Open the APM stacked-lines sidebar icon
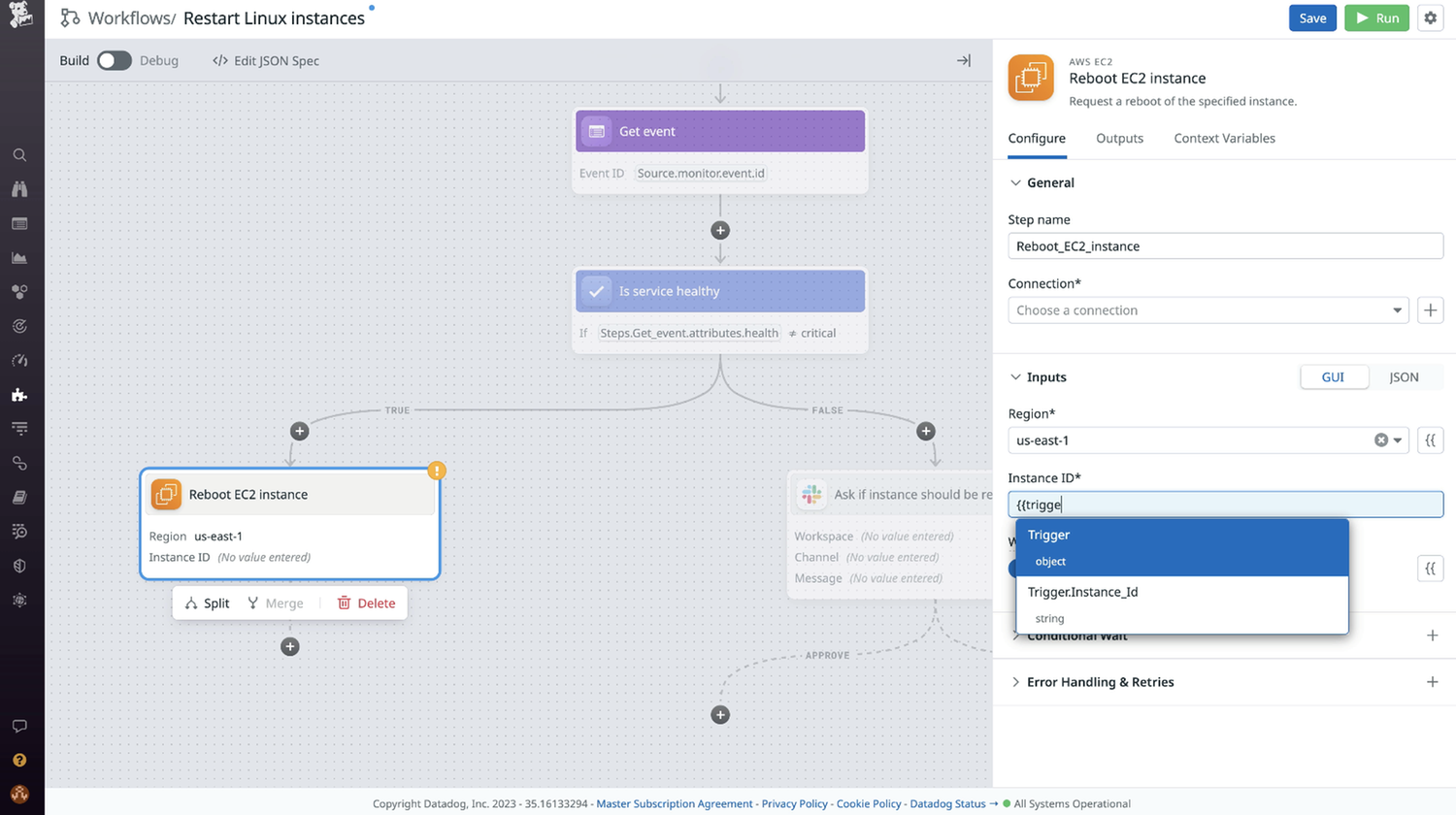The image size is (1456, 815). (x=19, y=429)
